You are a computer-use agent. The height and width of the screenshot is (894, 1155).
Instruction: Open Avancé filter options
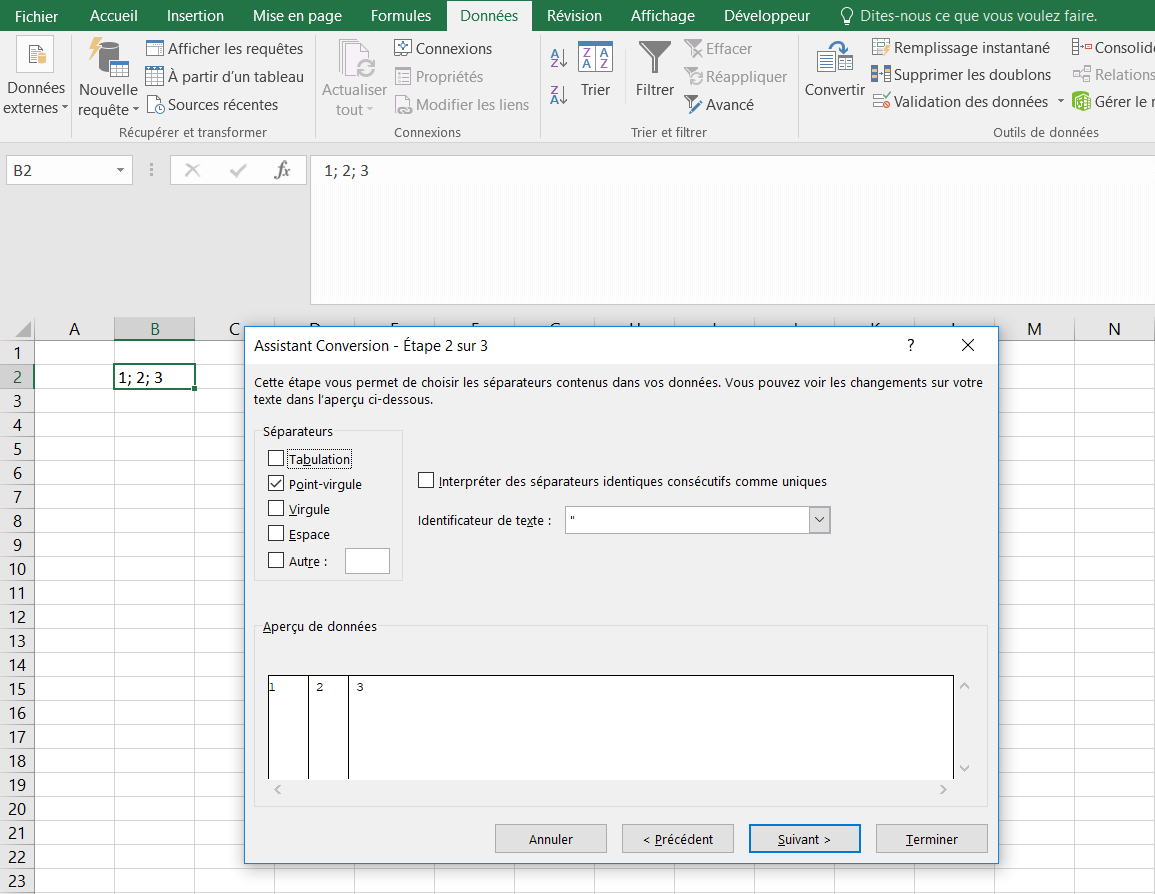pos(719,105)
